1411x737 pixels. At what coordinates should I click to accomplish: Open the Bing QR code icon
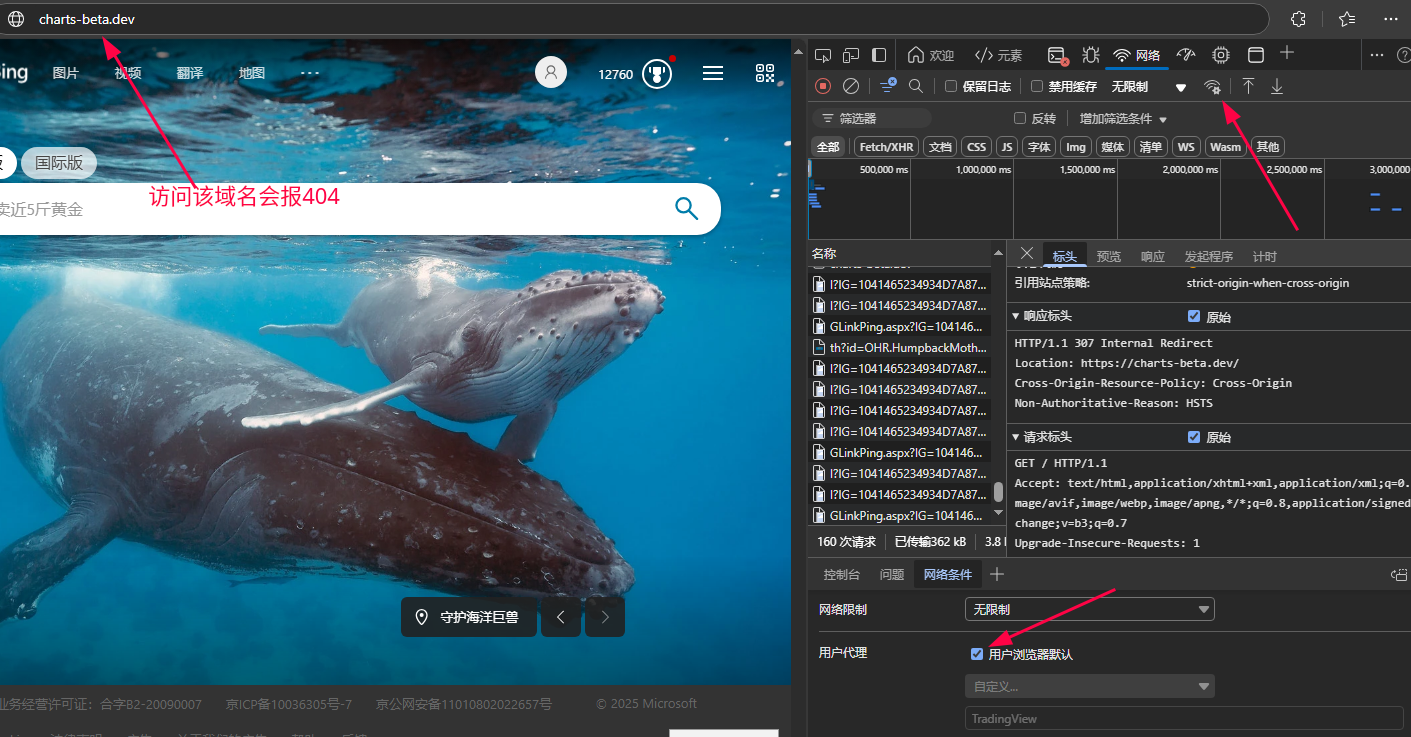coord(765,73)
